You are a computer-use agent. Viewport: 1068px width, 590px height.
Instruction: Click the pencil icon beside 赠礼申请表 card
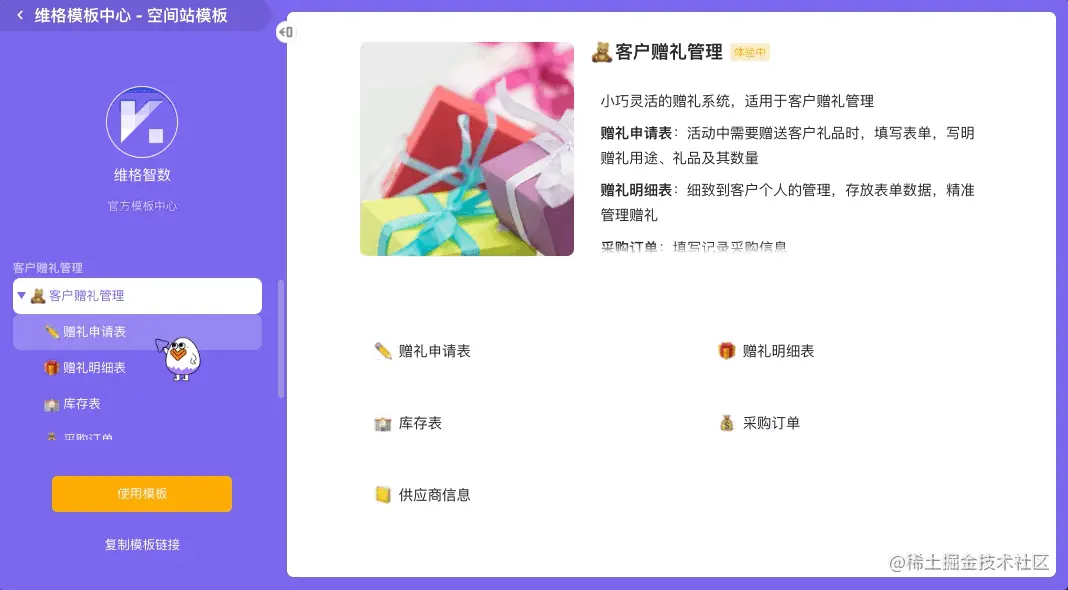[x=383, y=351]
